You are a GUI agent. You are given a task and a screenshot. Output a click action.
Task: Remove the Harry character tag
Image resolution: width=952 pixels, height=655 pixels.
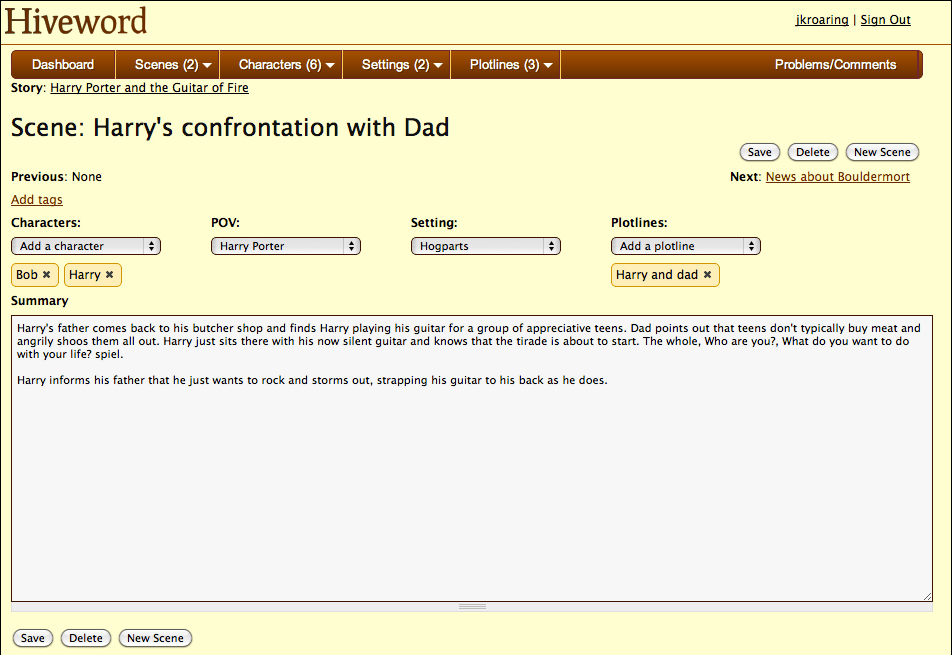(x=109, y=275)
